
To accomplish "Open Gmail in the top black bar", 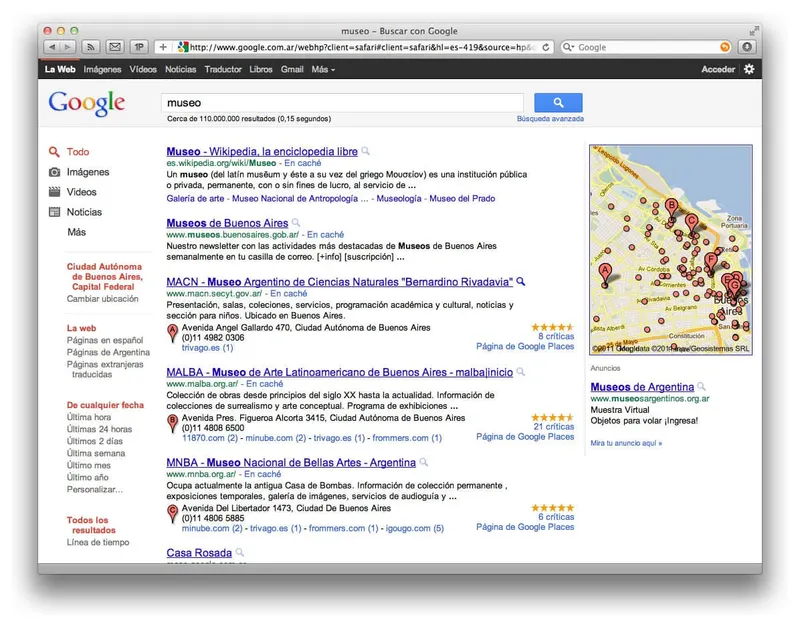I will (x=292, y=69).
